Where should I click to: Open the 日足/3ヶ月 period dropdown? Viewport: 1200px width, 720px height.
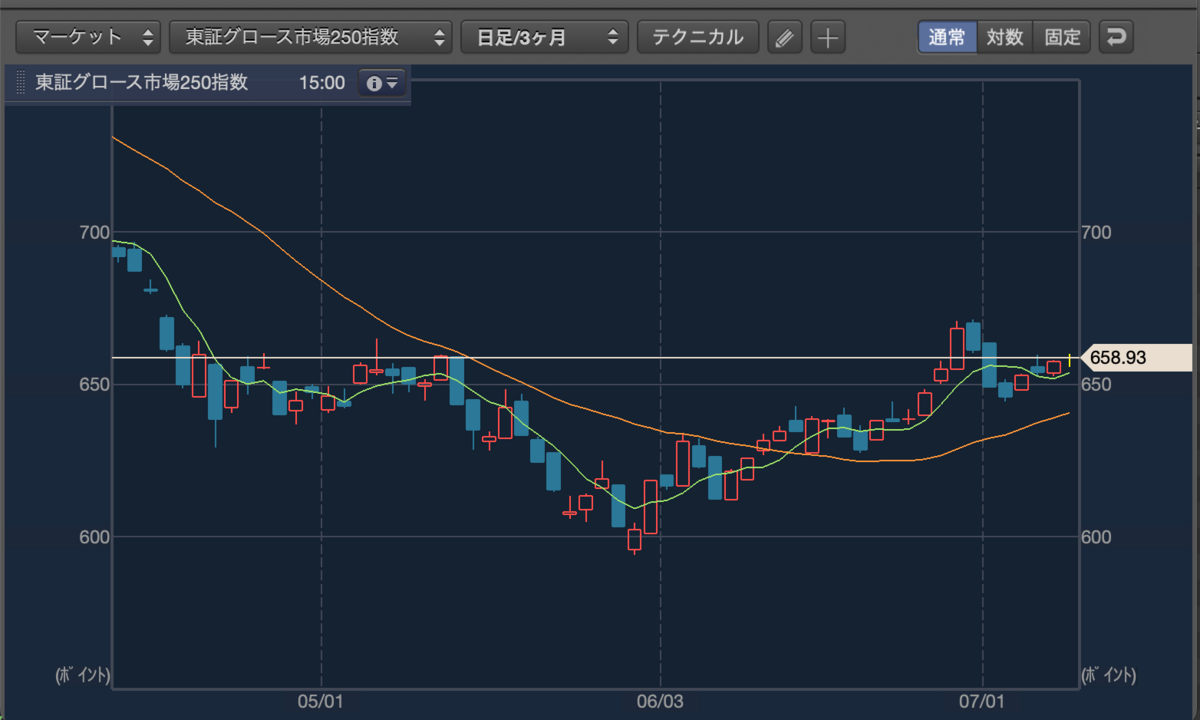click(x=544, y=38)
